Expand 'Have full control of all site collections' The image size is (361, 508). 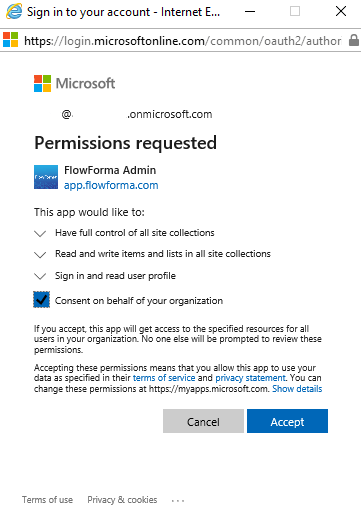(40, 233)
